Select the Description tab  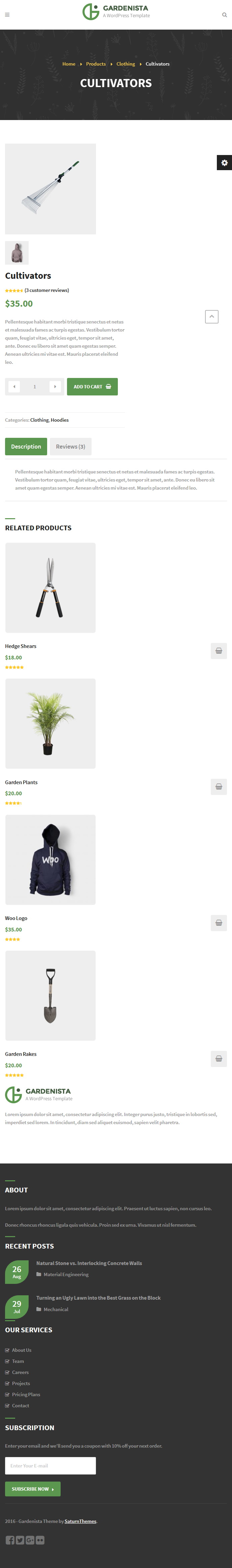26,446
